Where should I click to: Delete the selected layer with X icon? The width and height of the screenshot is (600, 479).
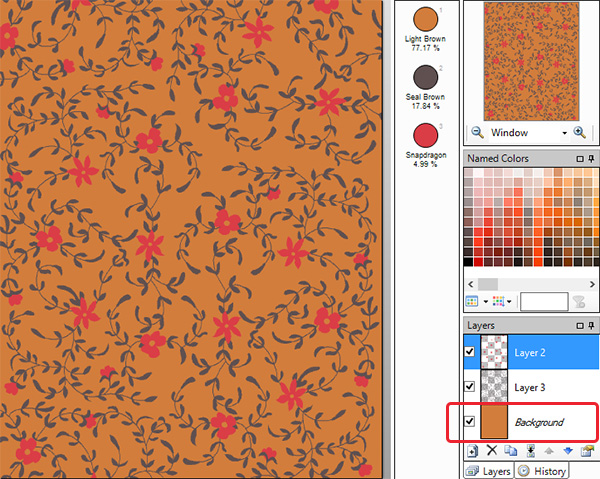click(x=491, y=452)
